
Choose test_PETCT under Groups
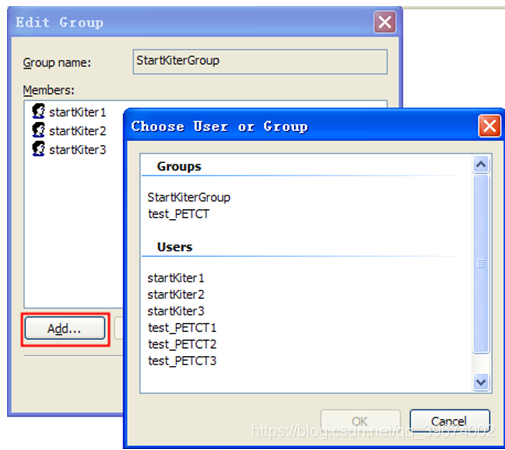coord(179,214)
